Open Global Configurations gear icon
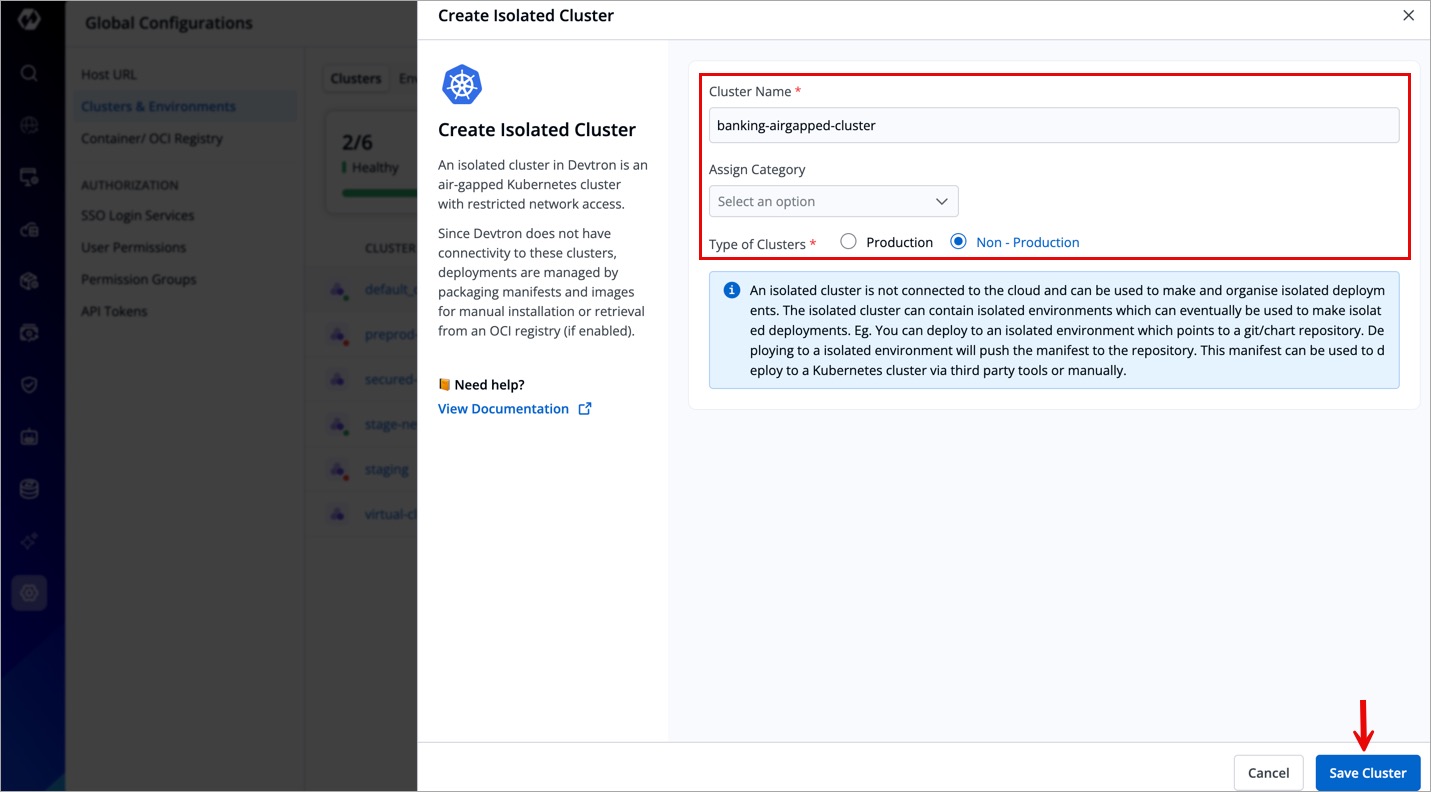The image size is (1431, 792). click(29, 593)
